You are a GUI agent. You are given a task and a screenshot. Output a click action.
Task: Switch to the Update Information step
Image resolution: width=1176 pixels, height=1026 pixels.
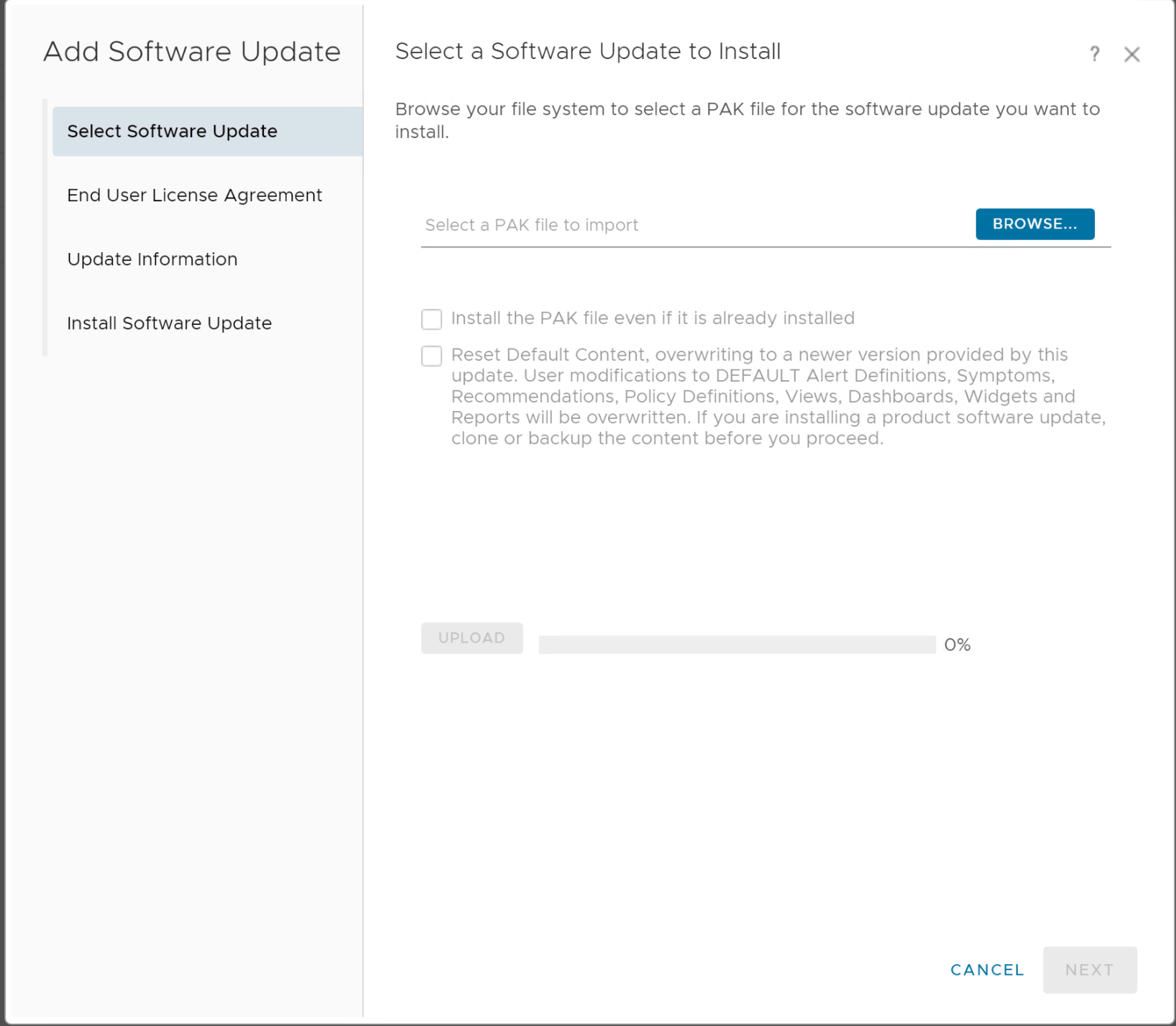pos(152,259)
